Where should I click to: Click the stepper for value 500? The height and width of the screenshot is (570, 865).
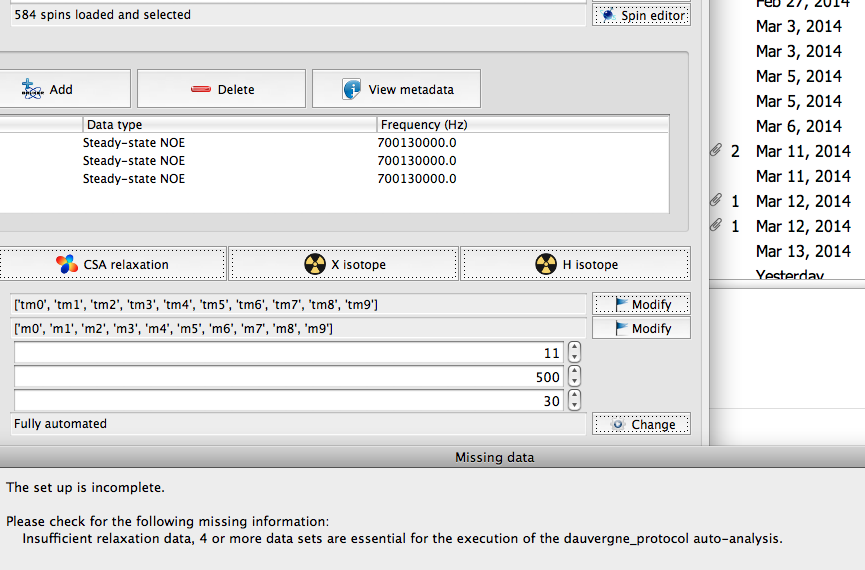574,377
